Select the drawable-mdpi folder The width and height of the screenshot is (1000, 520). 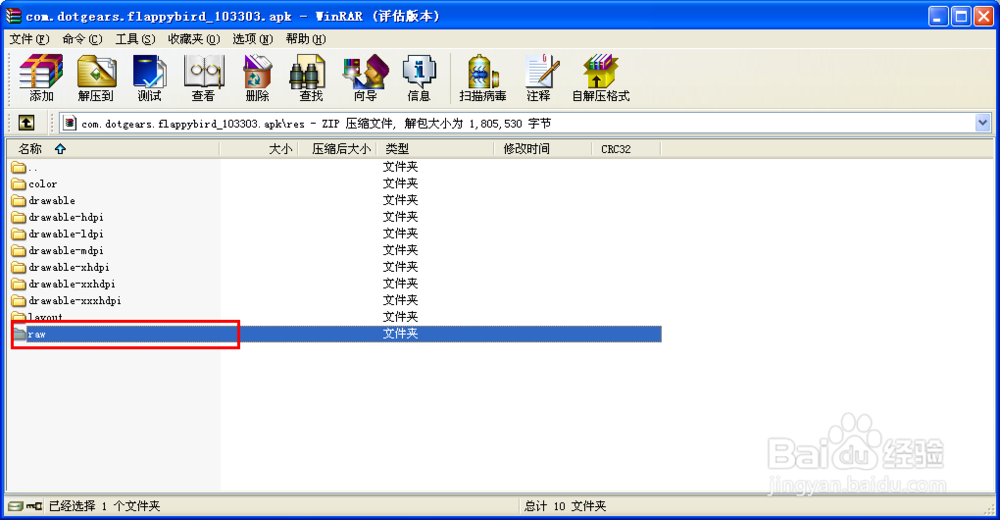57,250
